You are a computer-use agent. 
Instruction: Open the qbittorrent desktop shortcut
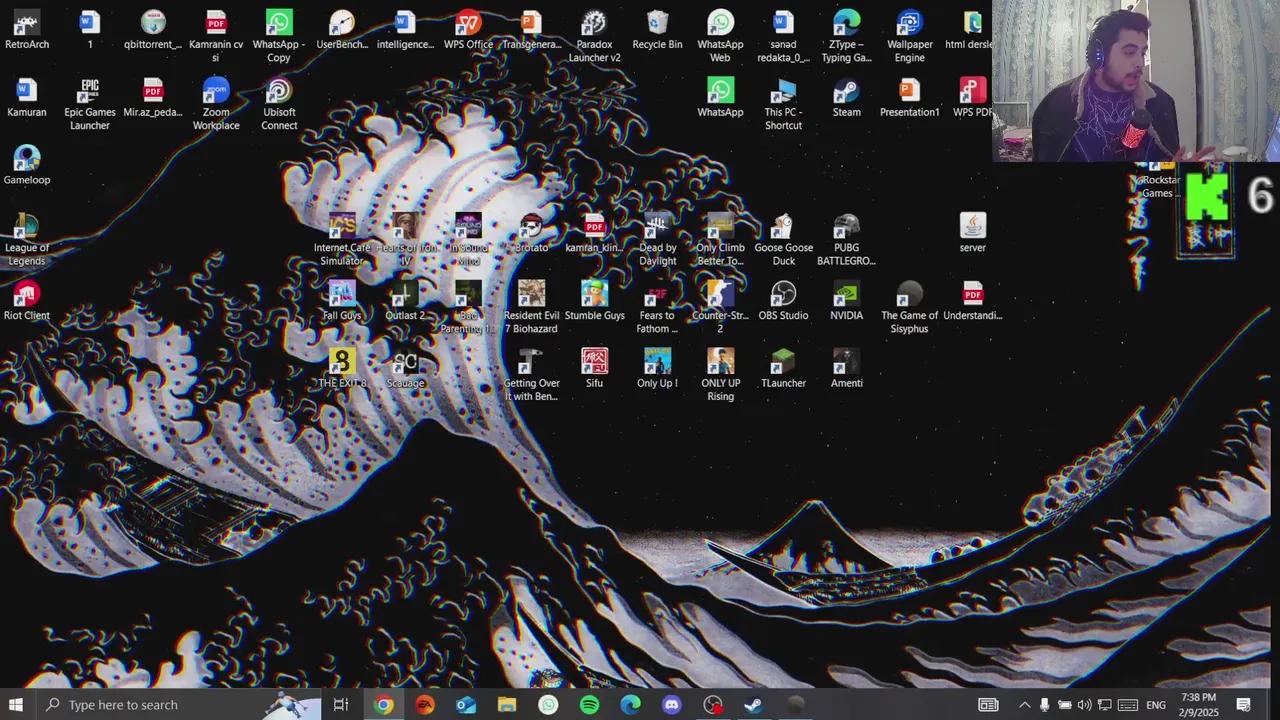[153, 30]
